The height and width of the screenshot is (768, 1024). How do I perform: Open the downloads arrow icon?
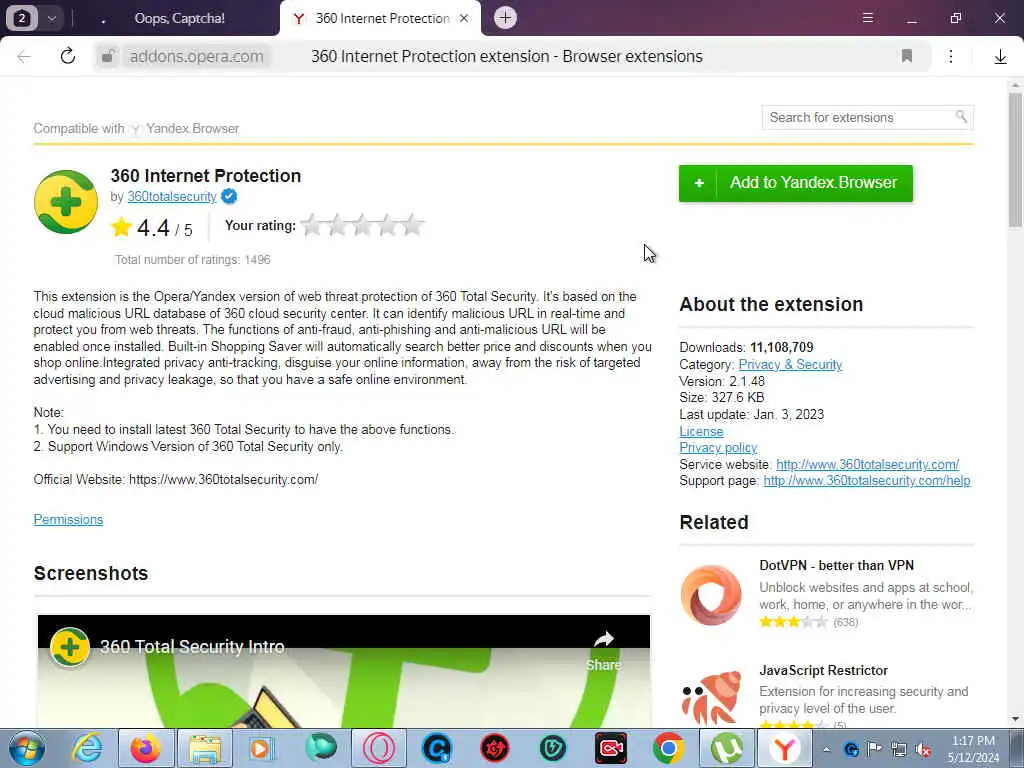pos(1000,57)
